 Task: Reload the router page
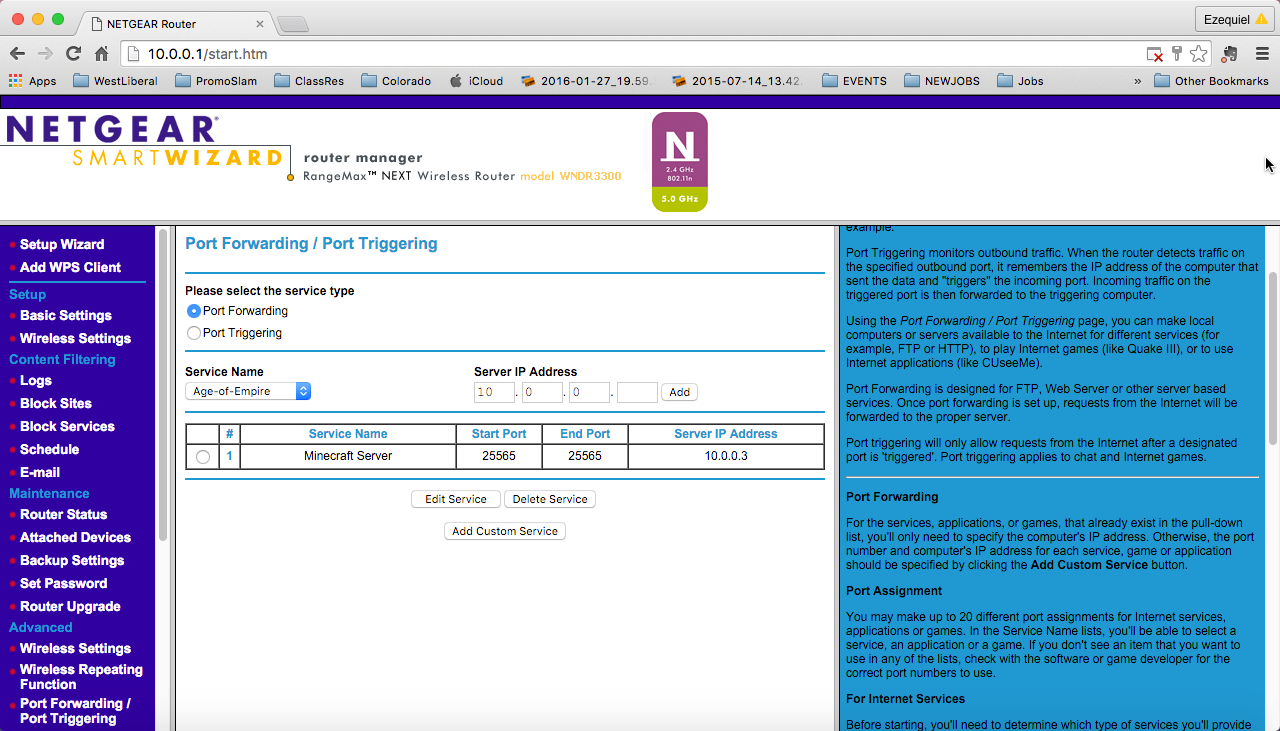point(73,54)
